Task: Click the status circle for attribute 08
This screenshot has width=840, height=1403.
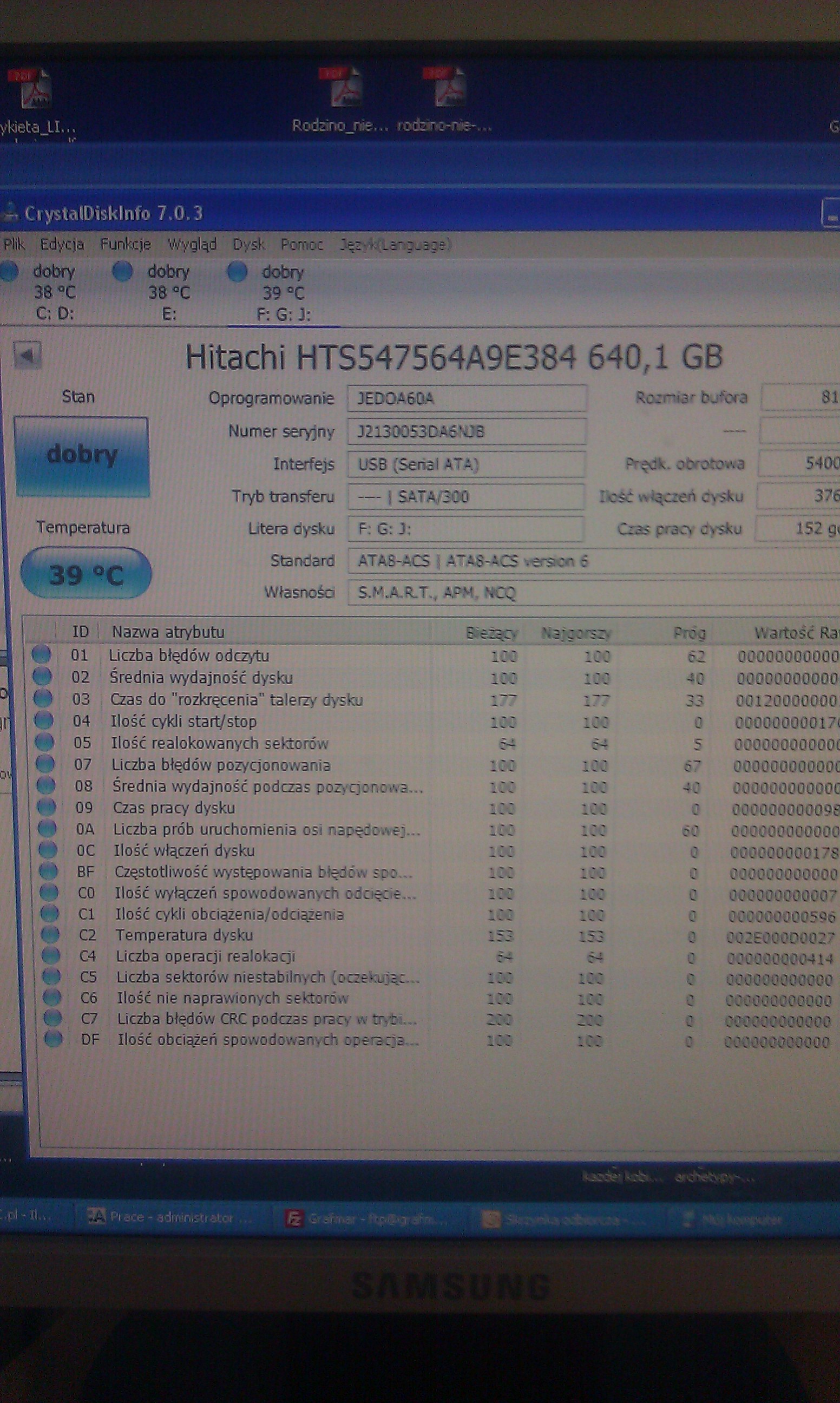Action: [46, 785]
